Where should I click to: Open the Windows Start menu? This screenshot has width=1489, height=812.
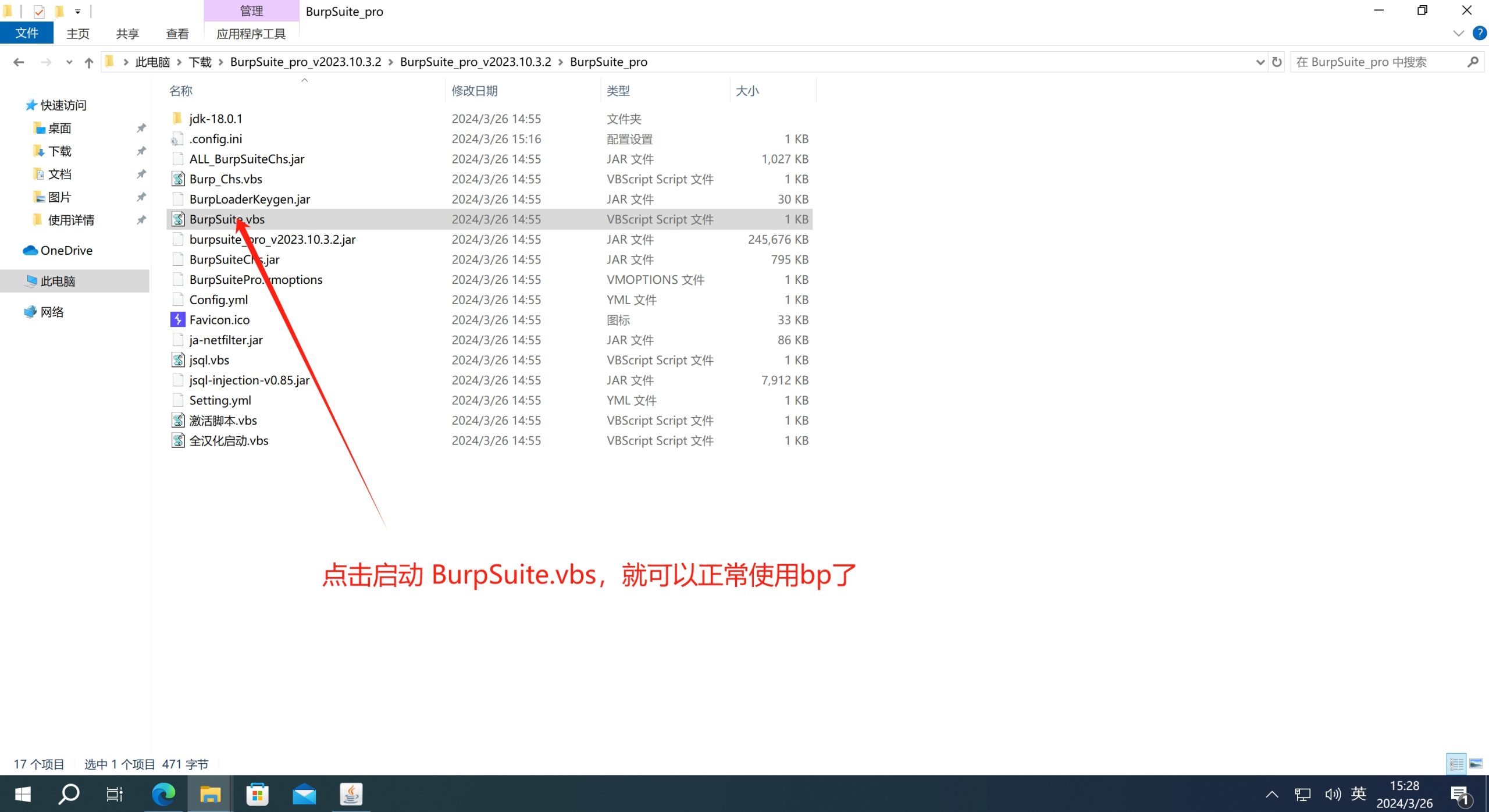point(22,794)
